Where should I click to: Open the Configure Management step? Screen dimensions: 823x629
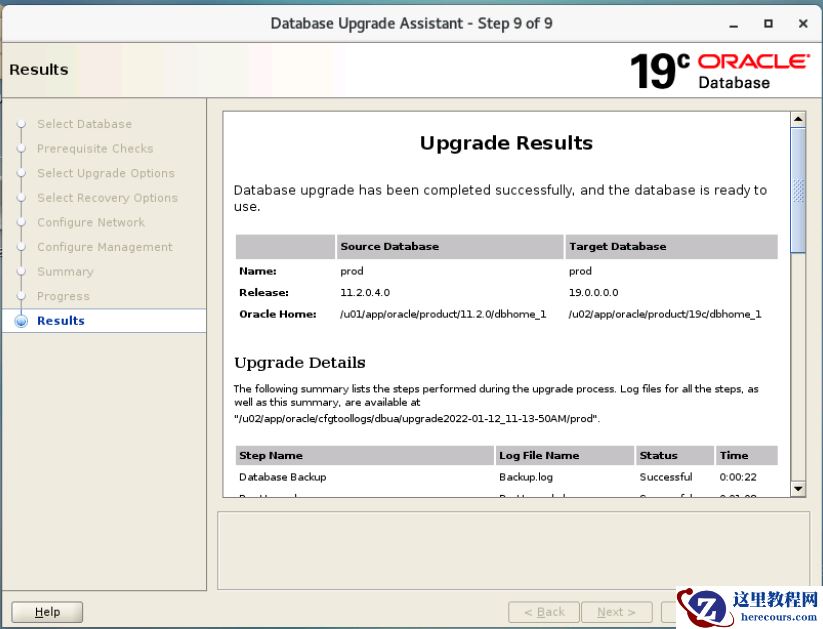pyautogui.click(x=104, y=247)
